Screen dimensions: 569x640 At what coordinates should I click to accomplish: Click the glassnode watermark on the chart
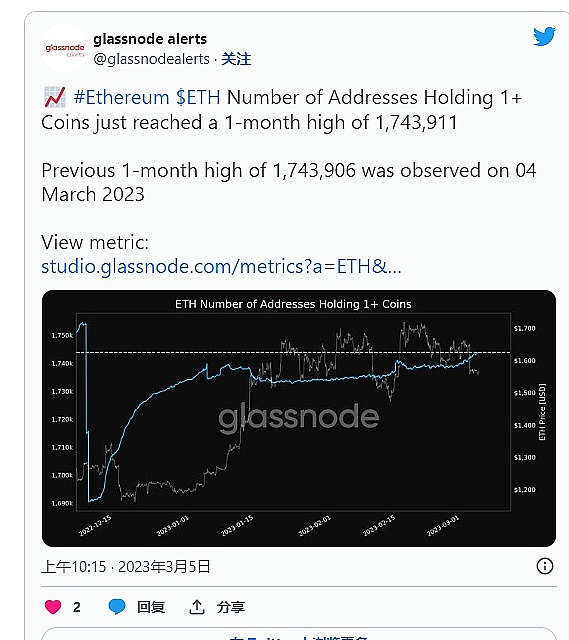tap(299, 417)
